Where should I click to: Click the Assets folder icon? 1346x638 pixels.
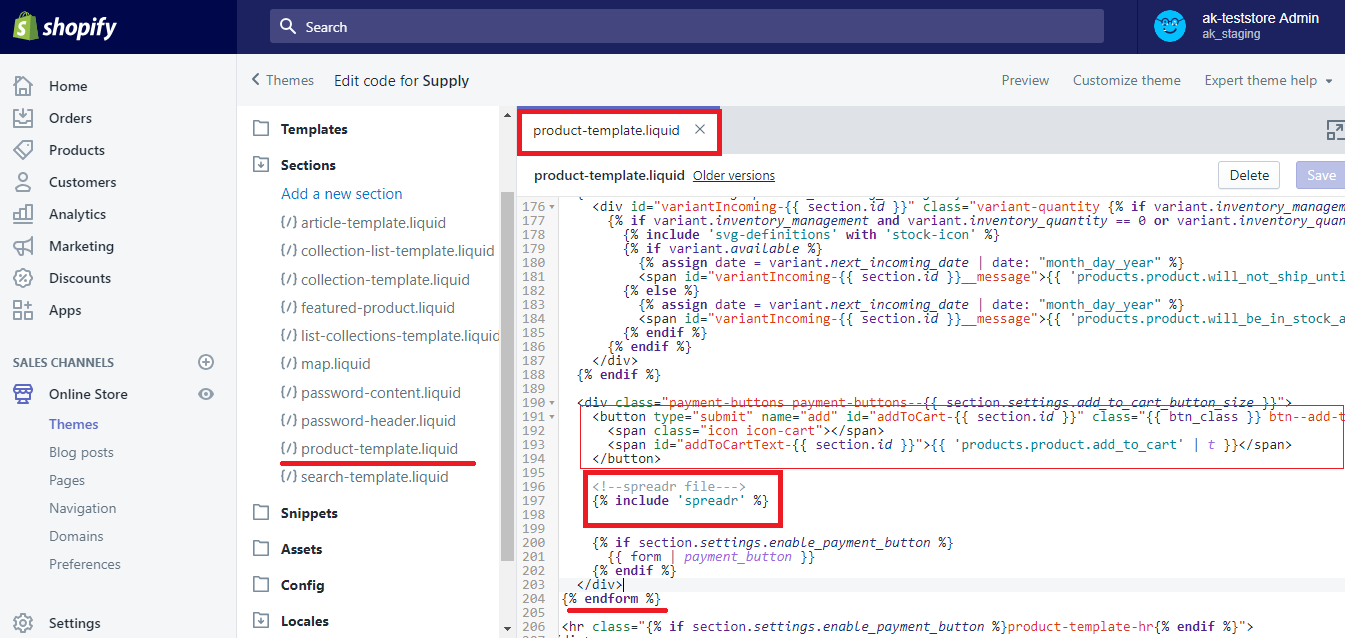click(x=261, y=549)
